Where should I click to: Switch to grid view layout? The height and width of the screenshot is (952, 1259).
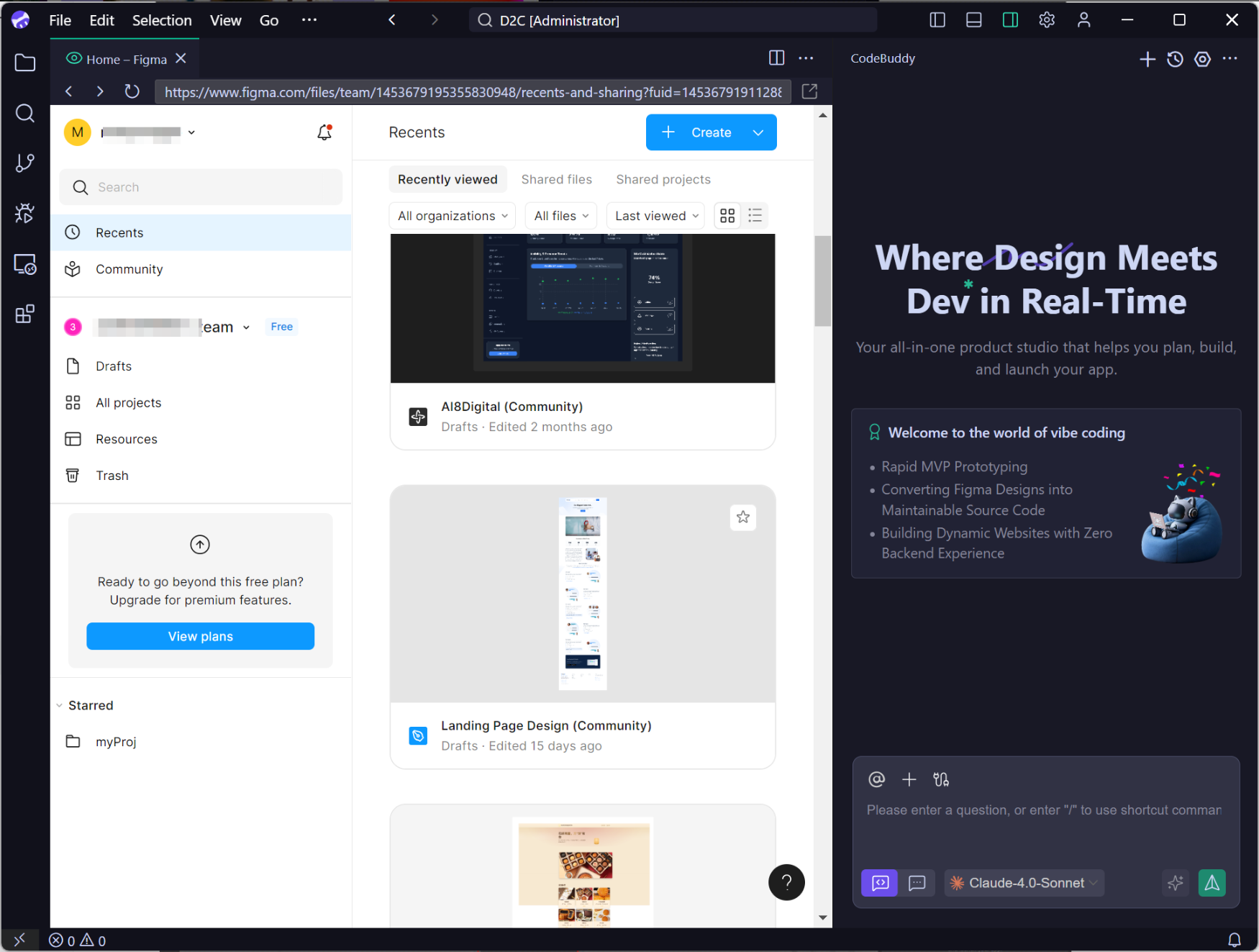click(x=727, y=216)
